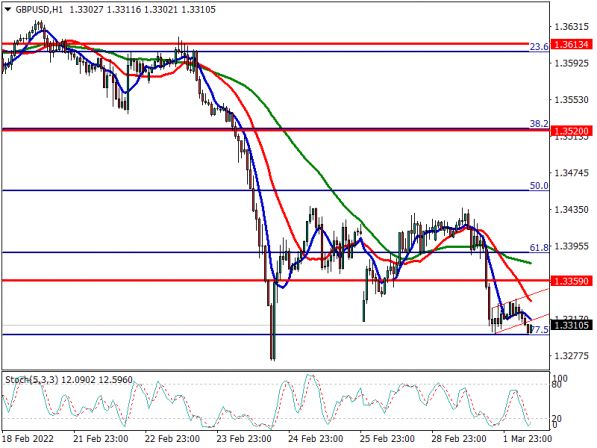Select the 1 Mar 23:00 time marker
This screenshot has width=597, height=448.
point(527,438)
